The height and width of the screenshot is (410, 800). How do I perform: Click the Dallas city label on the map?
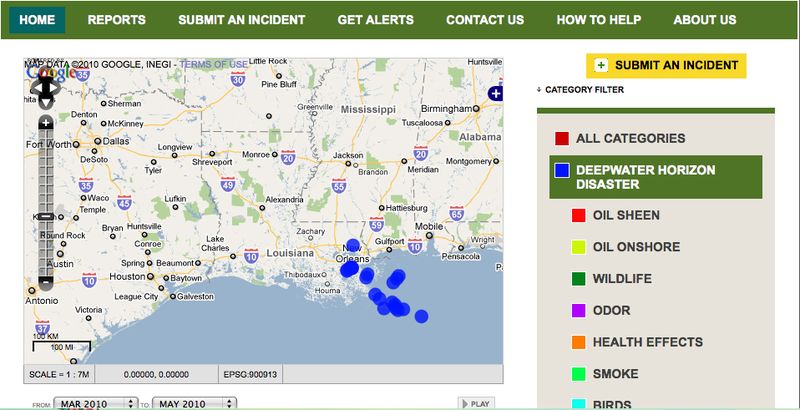click(x=116, y=141)
